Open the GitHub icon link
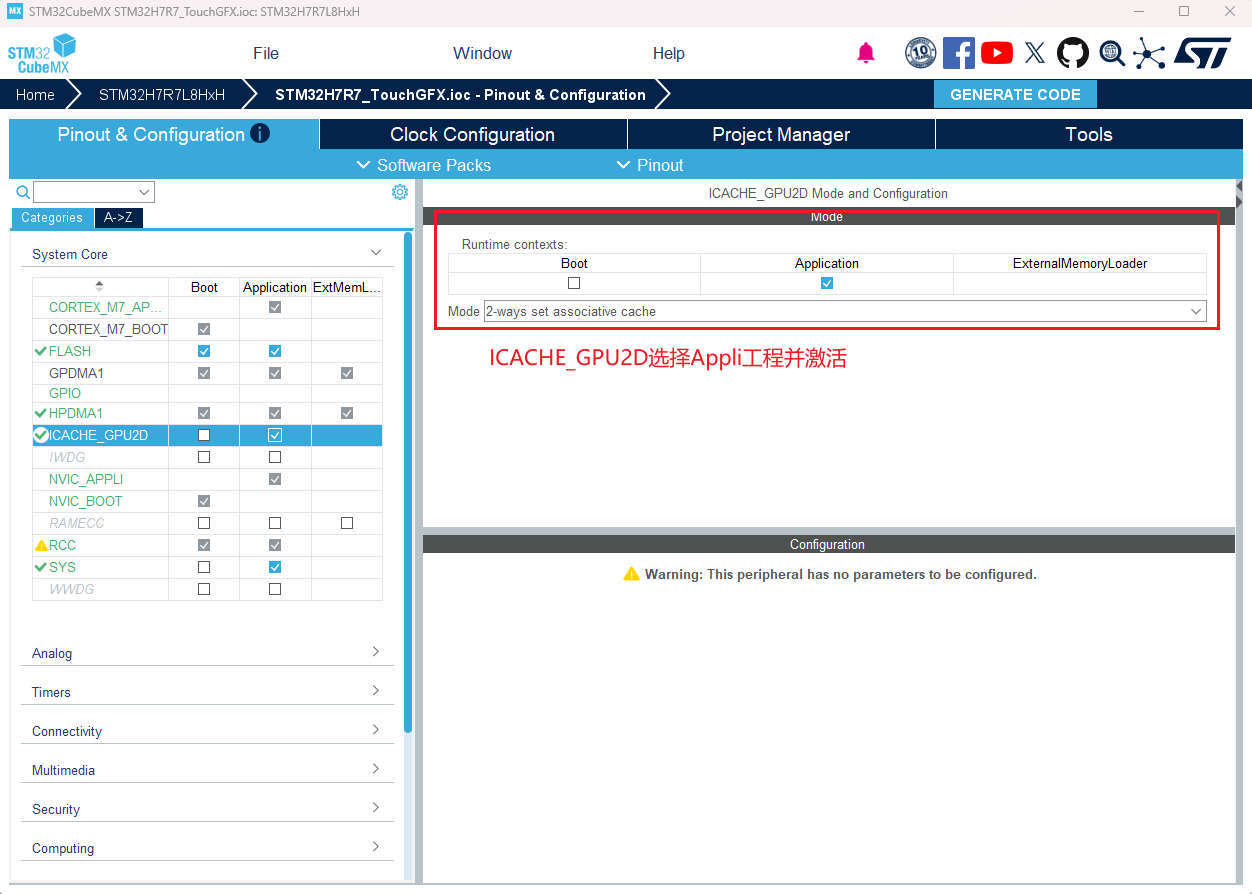The image size is (1252, 894). point(1073,53)
